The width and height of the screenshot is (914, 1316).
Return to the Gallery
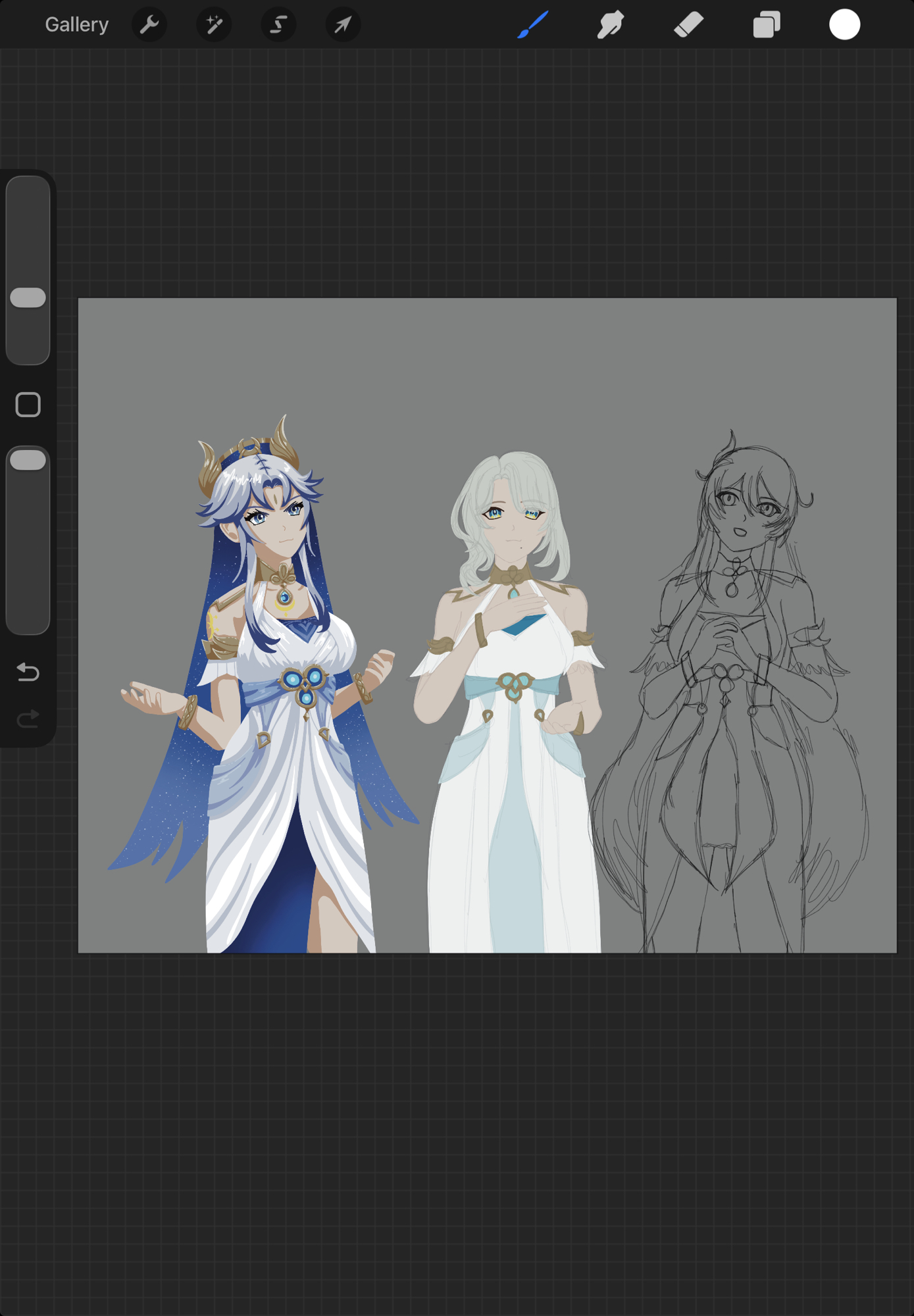pos(76,25)
